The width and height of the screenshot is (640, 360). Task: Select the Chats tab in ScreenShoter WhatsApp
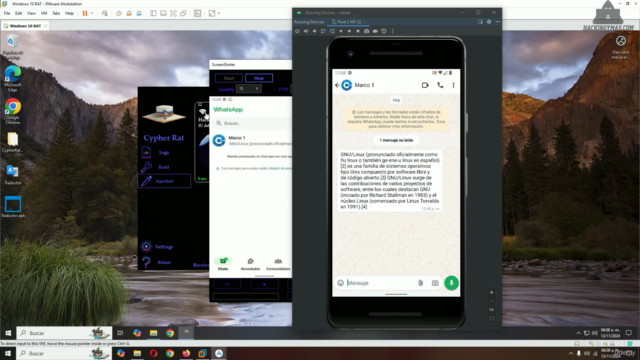coord(223,264)
